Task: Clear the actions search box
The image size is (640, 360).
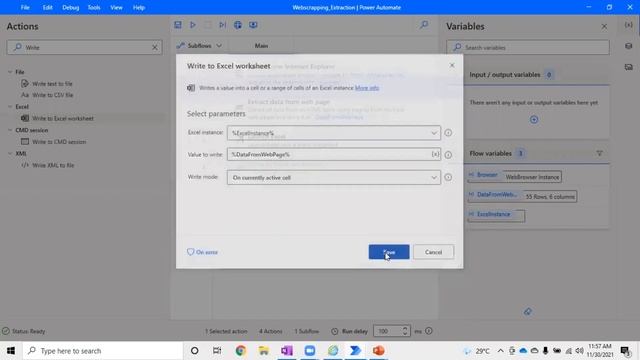Action: tap(155, 47)
